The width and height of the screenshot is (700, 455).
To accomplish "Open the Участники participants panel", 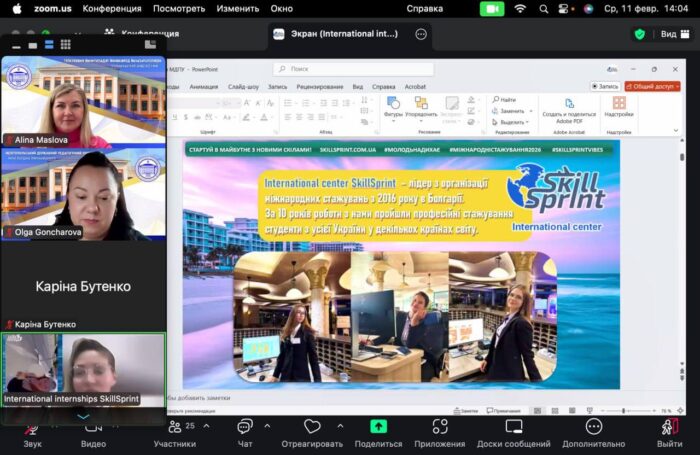I will pyautogui.click(x=174, y=427).
